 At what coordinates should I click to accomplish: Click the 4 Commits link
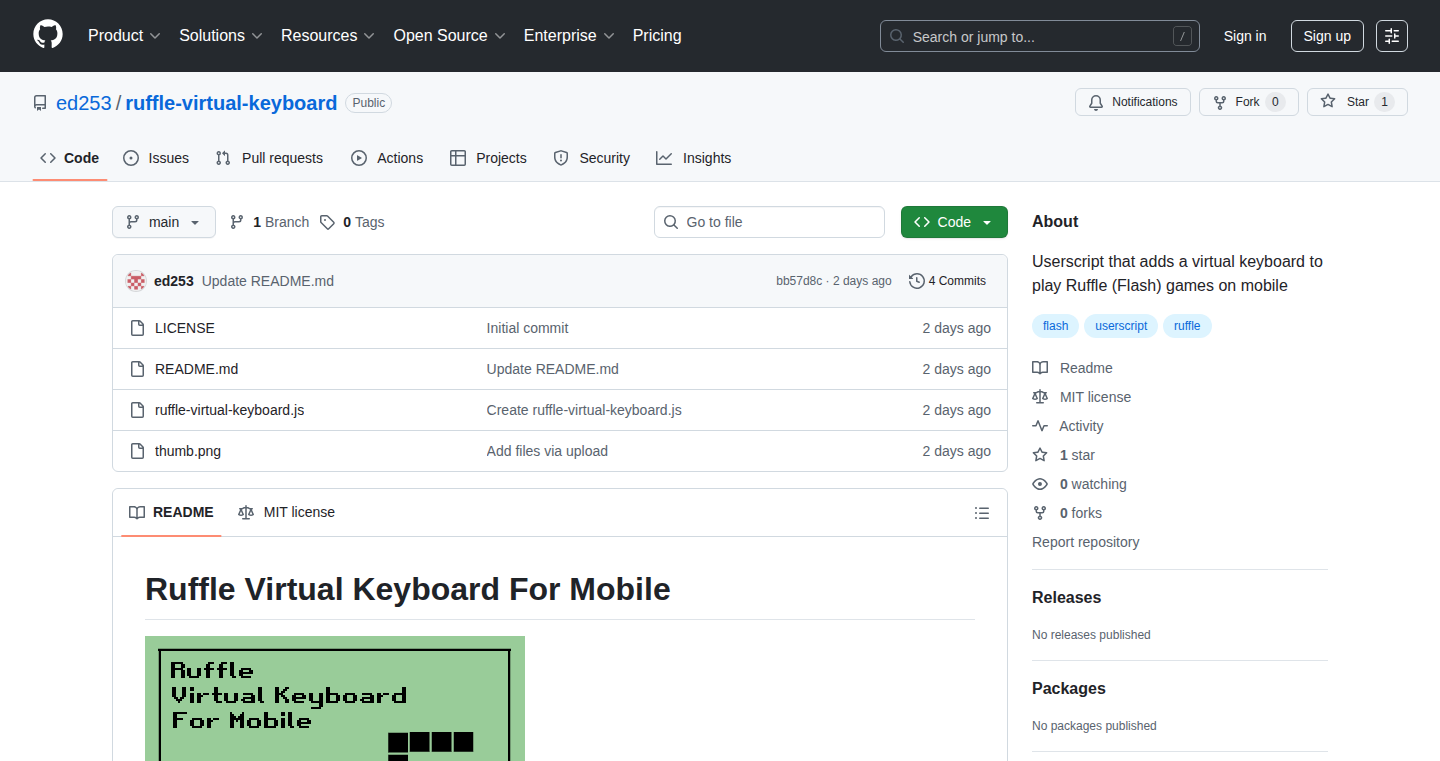pyautogui.click(x=947, y=281)
